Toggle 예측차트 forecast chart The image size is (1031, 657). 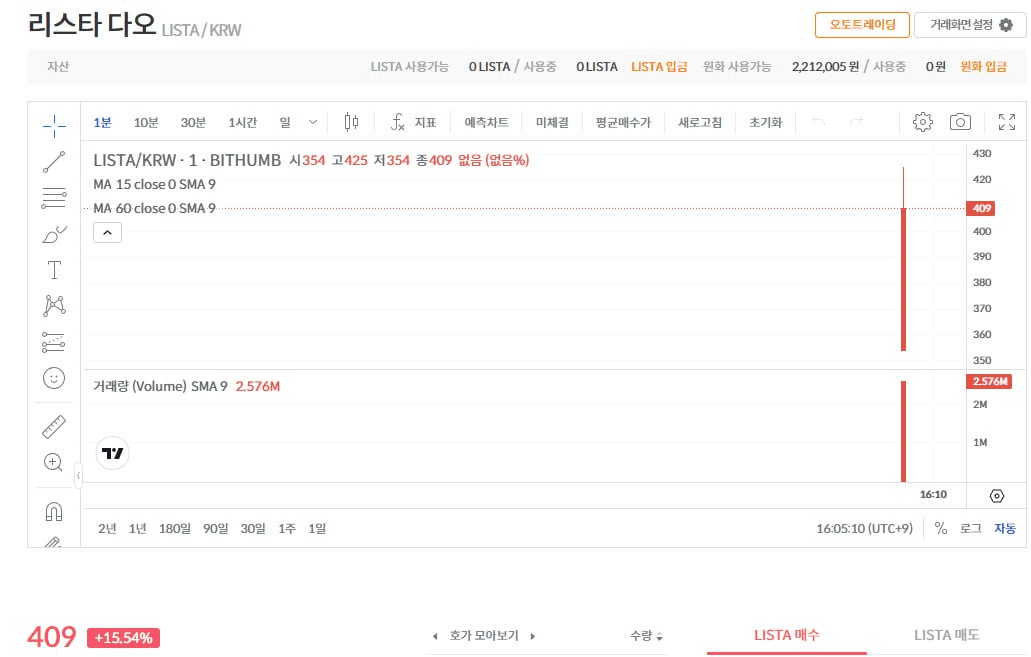coord(486,122)
